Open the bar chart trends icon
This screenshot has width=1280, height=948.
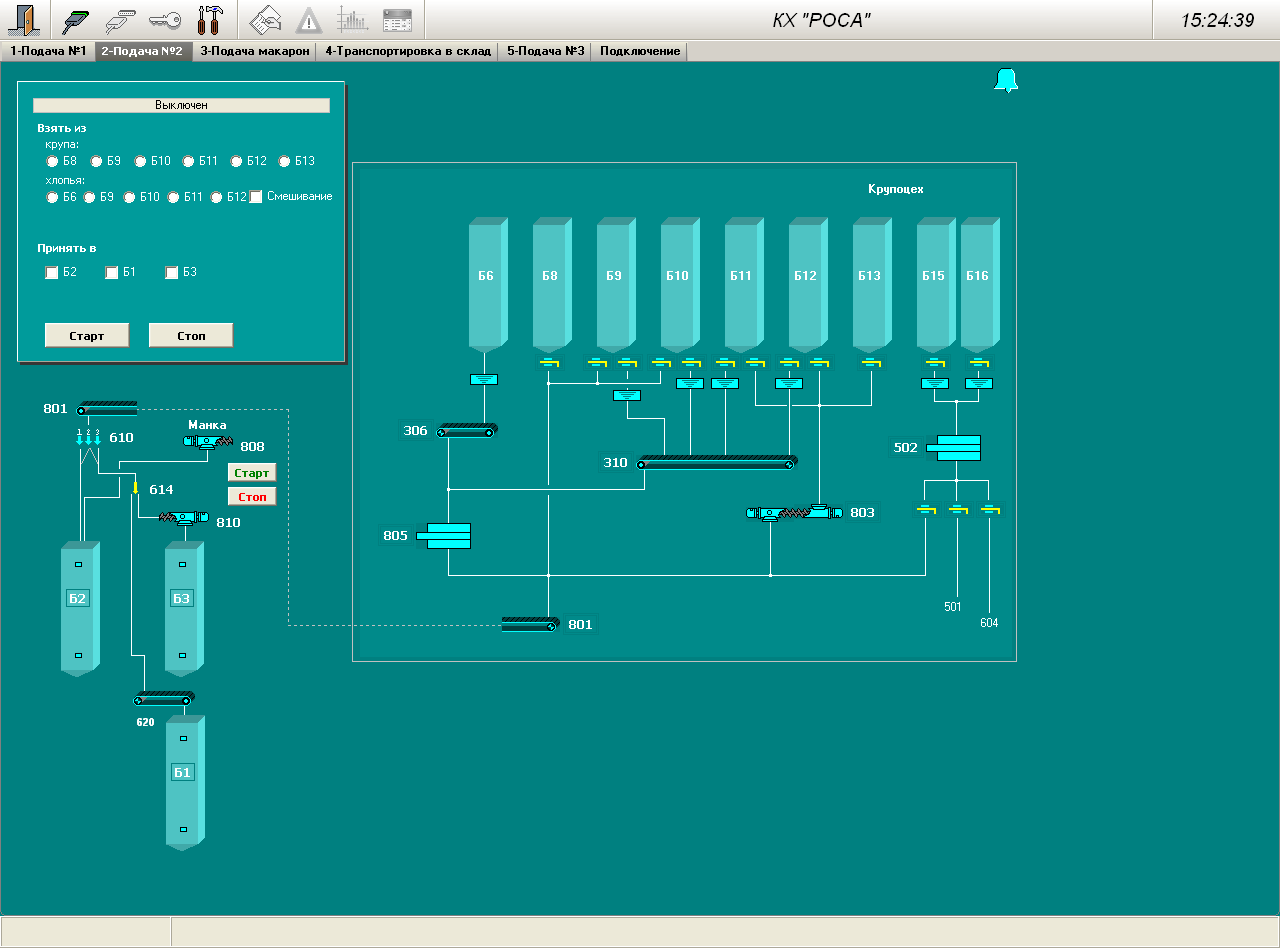point(352,20)
